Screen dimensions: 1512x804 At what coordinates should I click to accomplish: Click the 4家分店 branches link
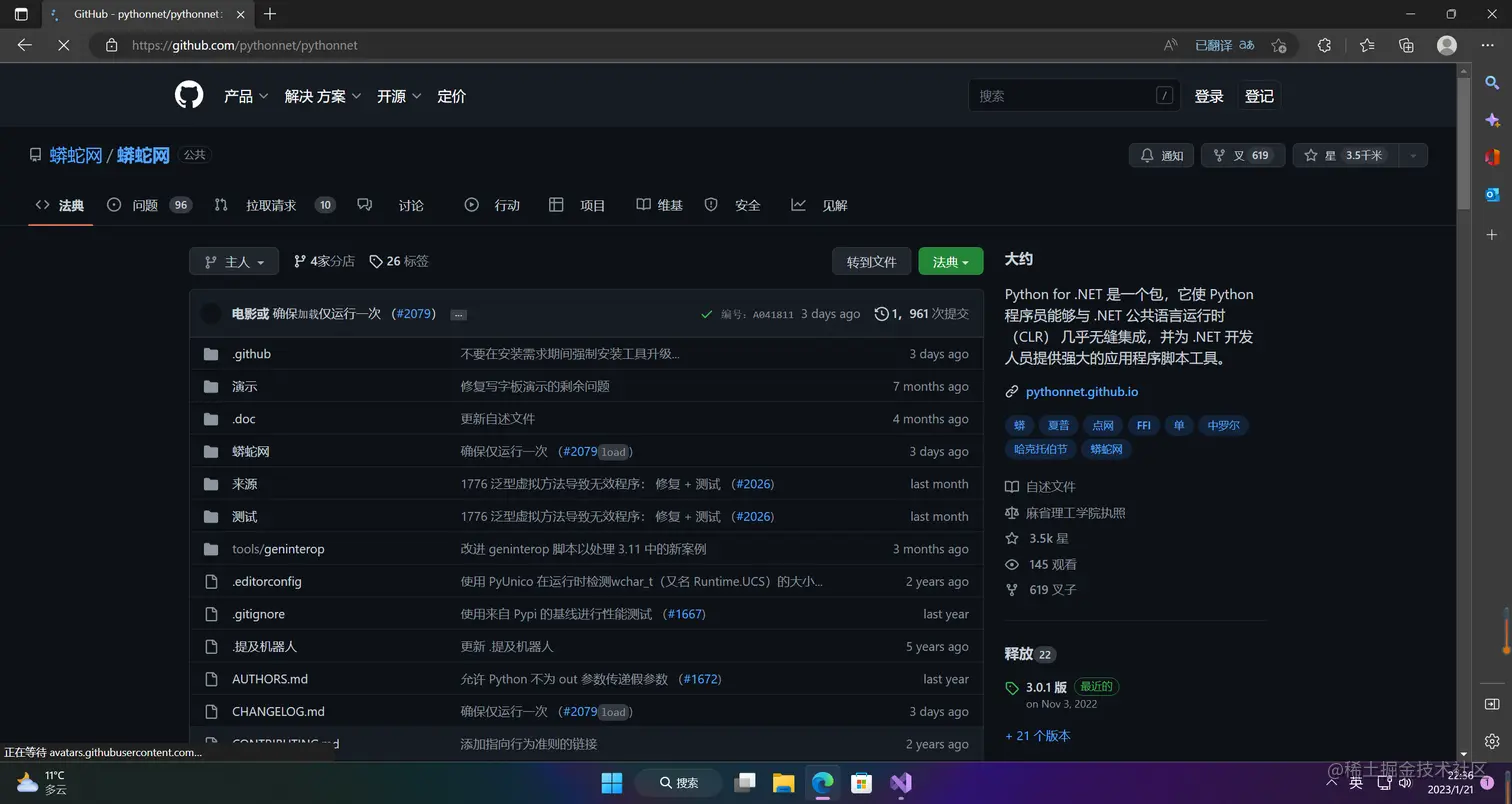click(324, 261)
